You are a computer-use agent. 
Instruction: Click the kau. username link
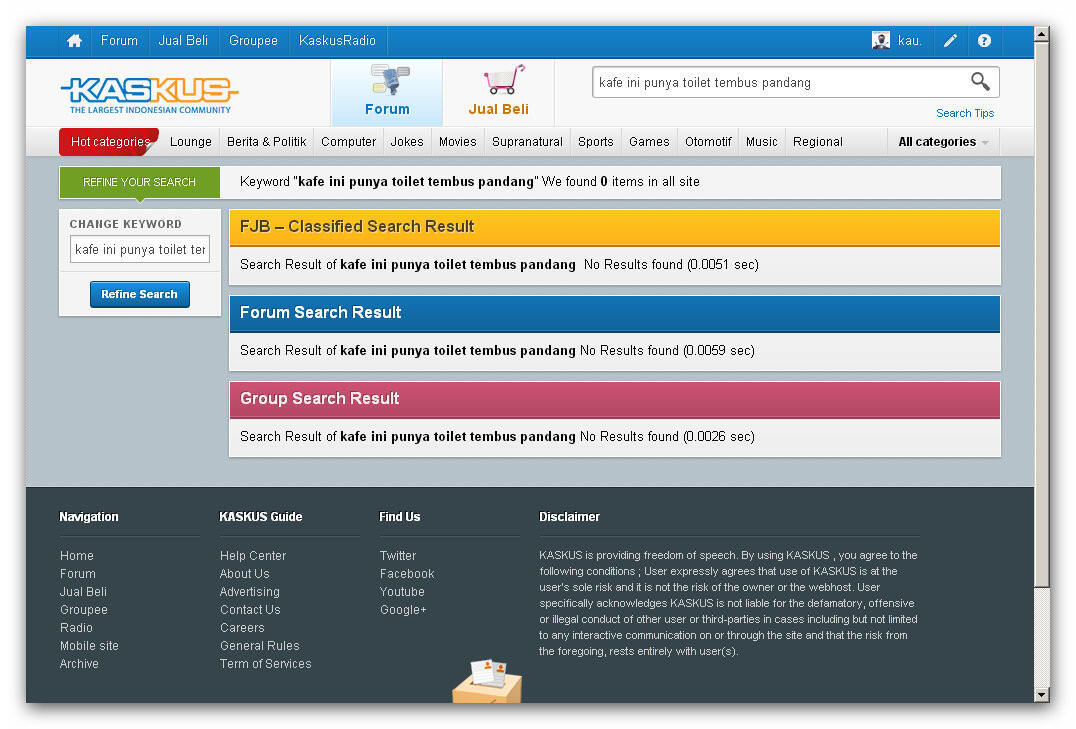tap(909, 41)
